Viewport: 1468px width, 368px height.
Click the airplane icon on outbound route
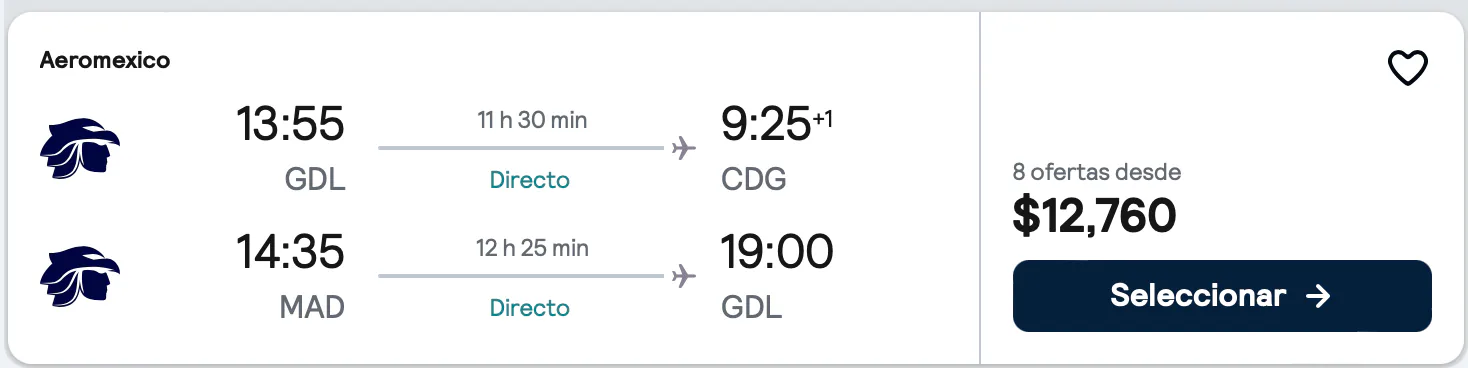684,148
